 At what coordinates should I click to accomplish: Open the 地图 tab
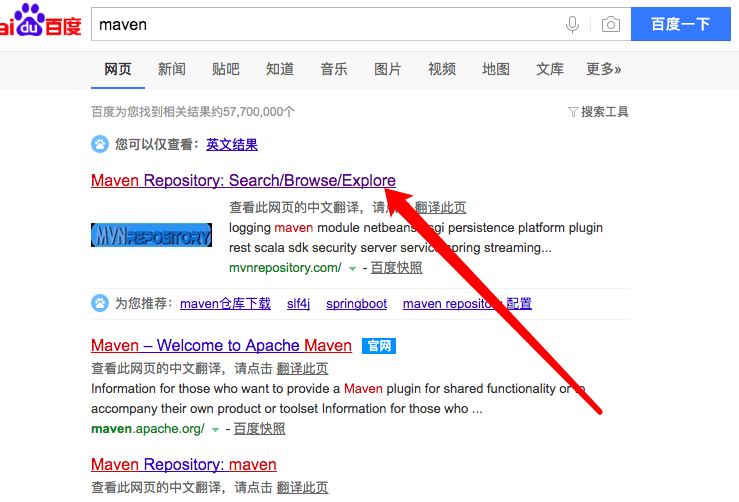[x=496, y=69]
